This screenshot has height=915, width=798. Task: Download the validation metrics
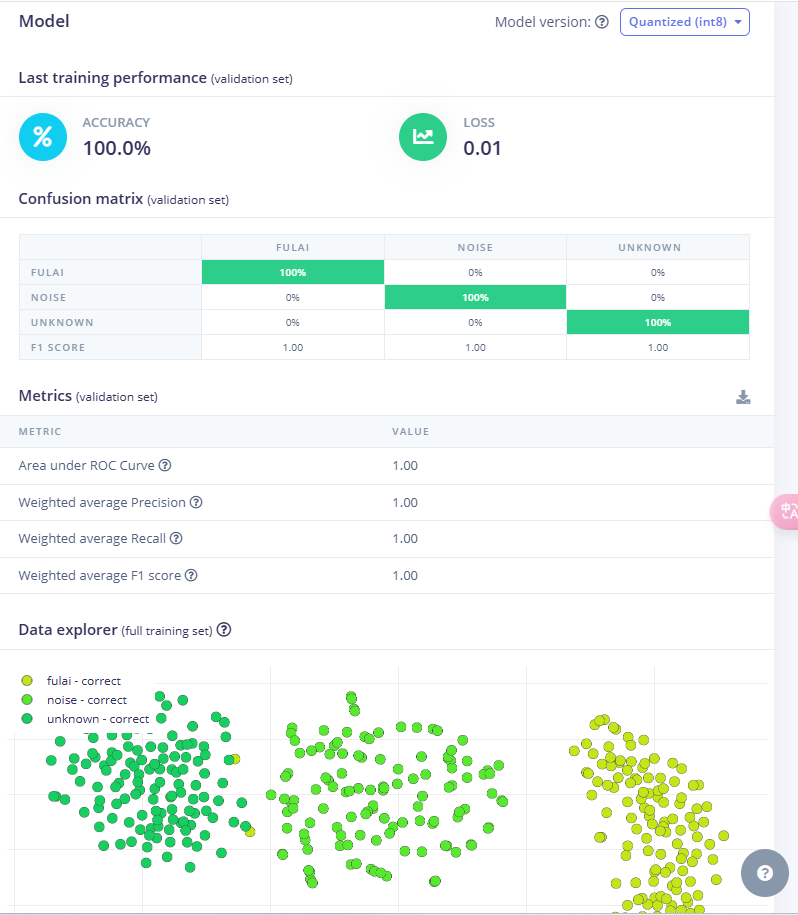(743, 397)
